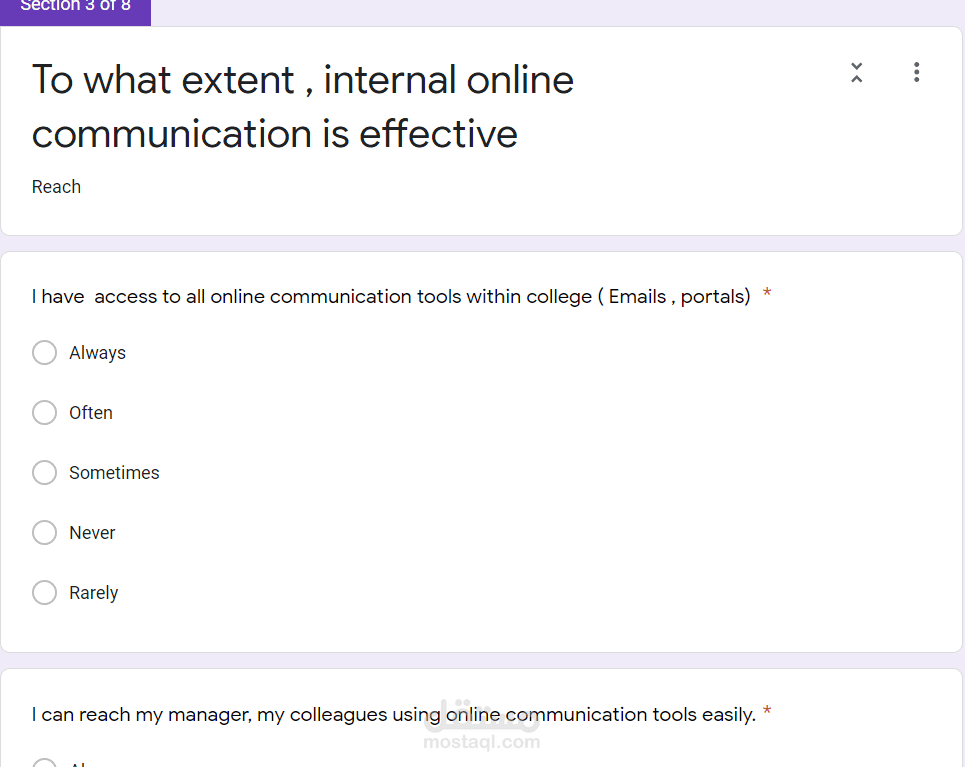This screenshot has height=767, width=965.
Task: Click the question about reaching manager and colleagues
Action: click(x=393, y=715)
